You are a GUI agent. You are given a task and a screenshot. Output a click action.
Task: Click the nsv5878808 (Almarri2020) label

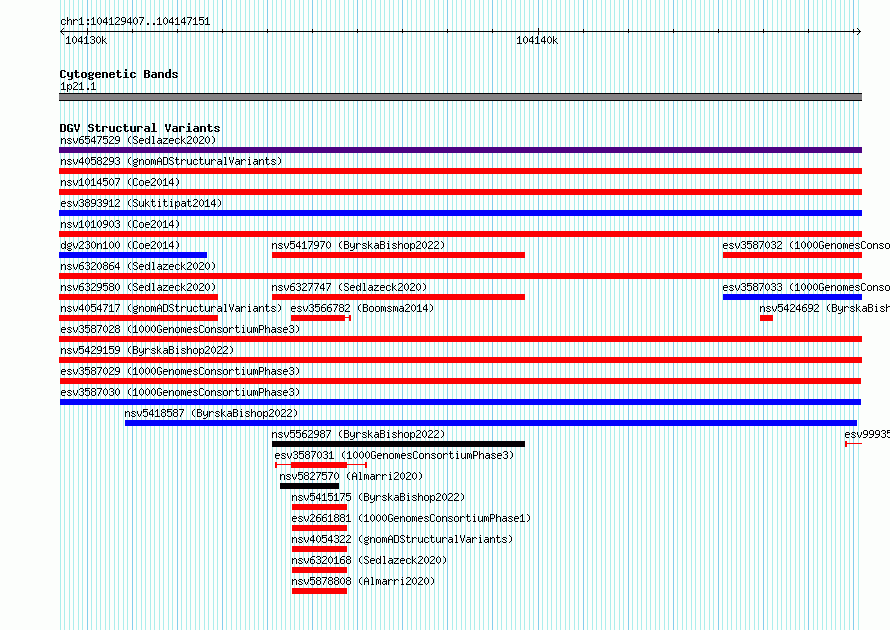(x=363, y=581)
